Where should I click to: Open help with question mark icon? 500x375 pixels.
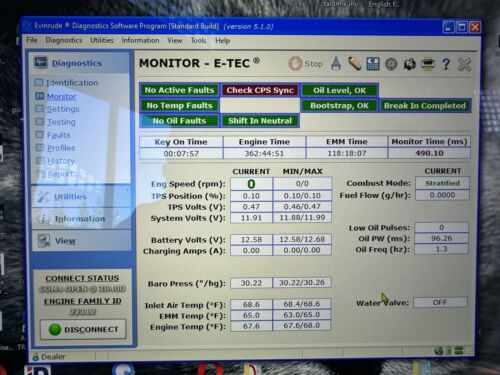coord(446,64)
